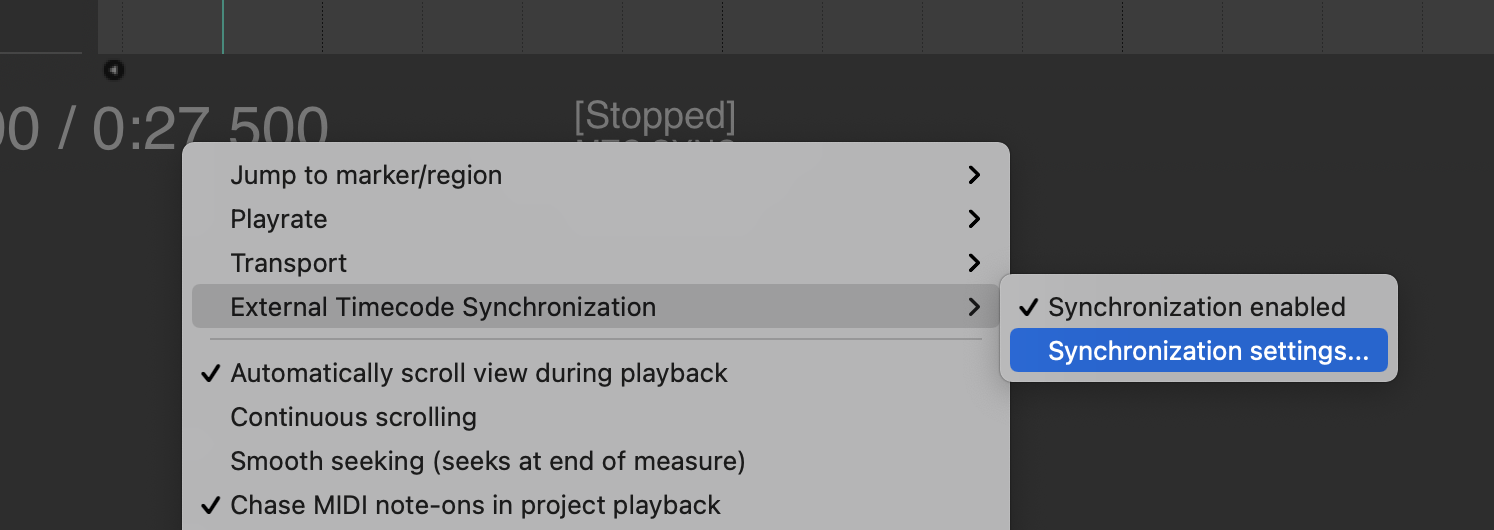This screenshot has height=530, width=1494.
Task: Open the Playrate submenu
Action: (x=279, y=219)
